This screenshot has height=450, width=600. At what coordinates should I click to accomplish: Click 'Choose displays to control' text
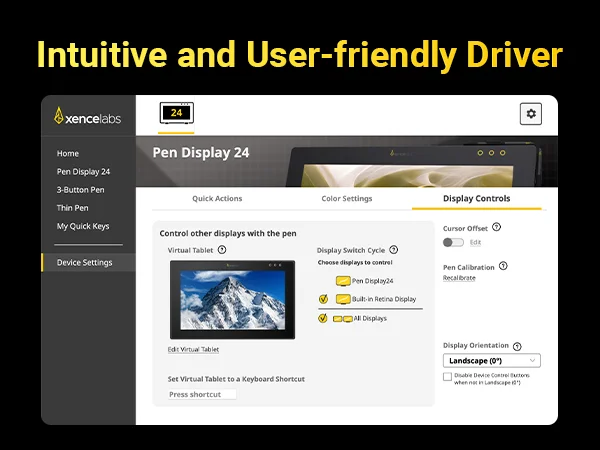[355, 262]
